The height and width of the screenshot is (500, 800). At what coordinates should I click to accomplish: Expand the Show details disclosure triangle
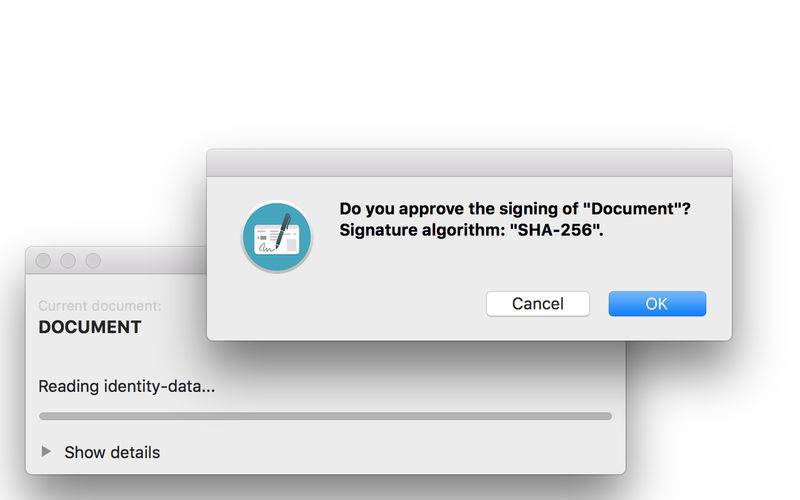[46, 452]
